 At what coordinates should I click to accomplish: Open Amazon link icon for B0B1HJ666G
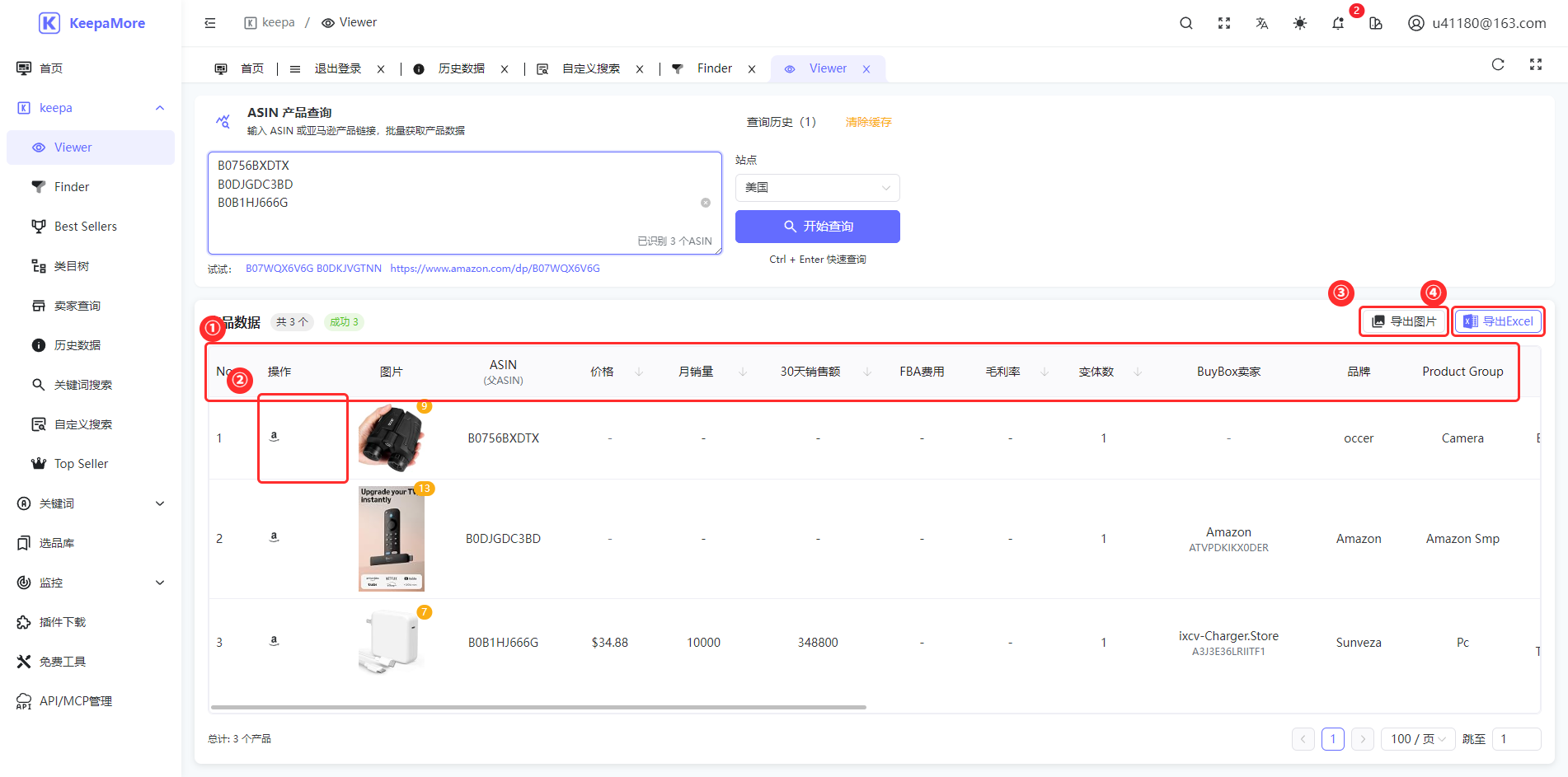pos(275,641)
